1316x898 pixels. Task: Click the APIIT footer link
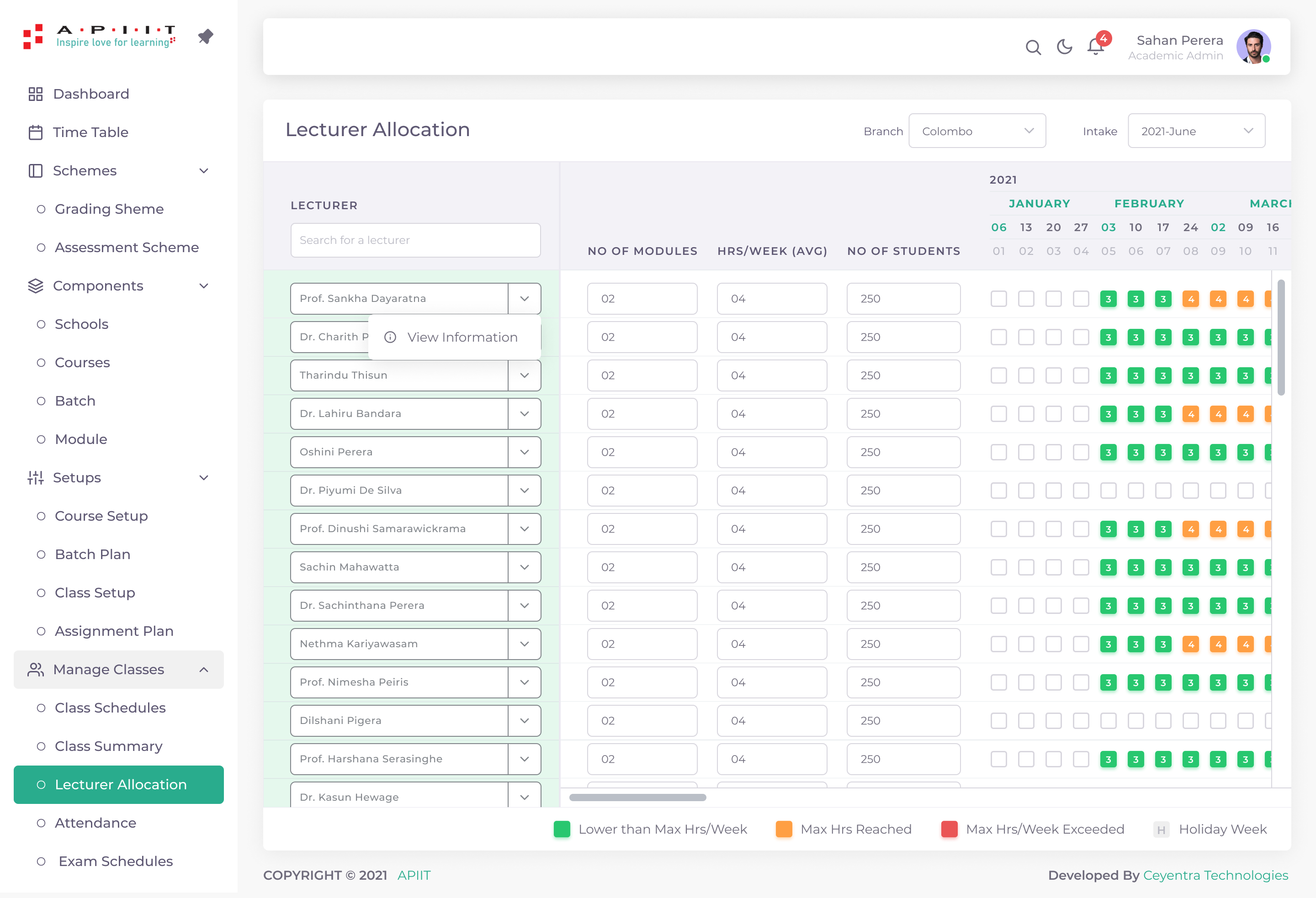coord(414,875)
